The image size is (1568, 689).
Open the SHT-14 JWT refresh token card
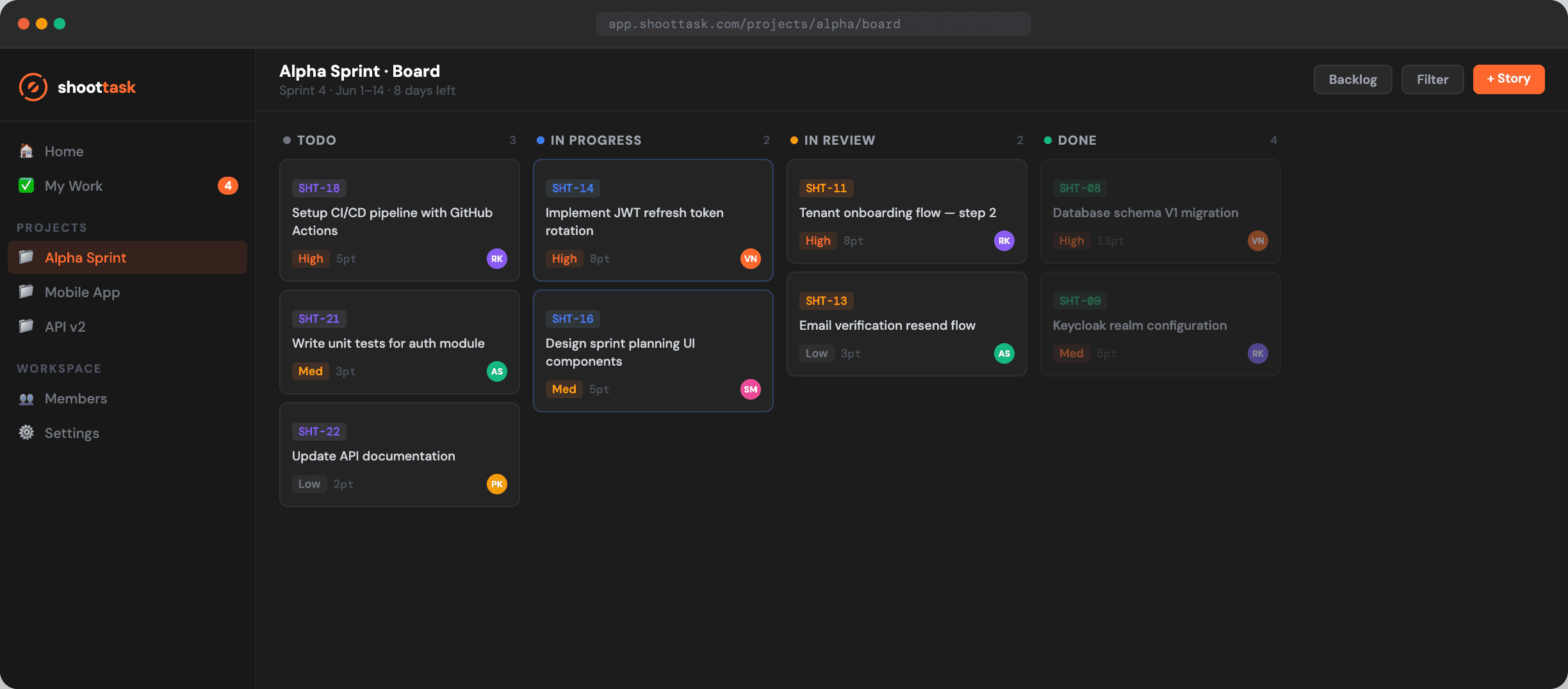click(653, 221)
